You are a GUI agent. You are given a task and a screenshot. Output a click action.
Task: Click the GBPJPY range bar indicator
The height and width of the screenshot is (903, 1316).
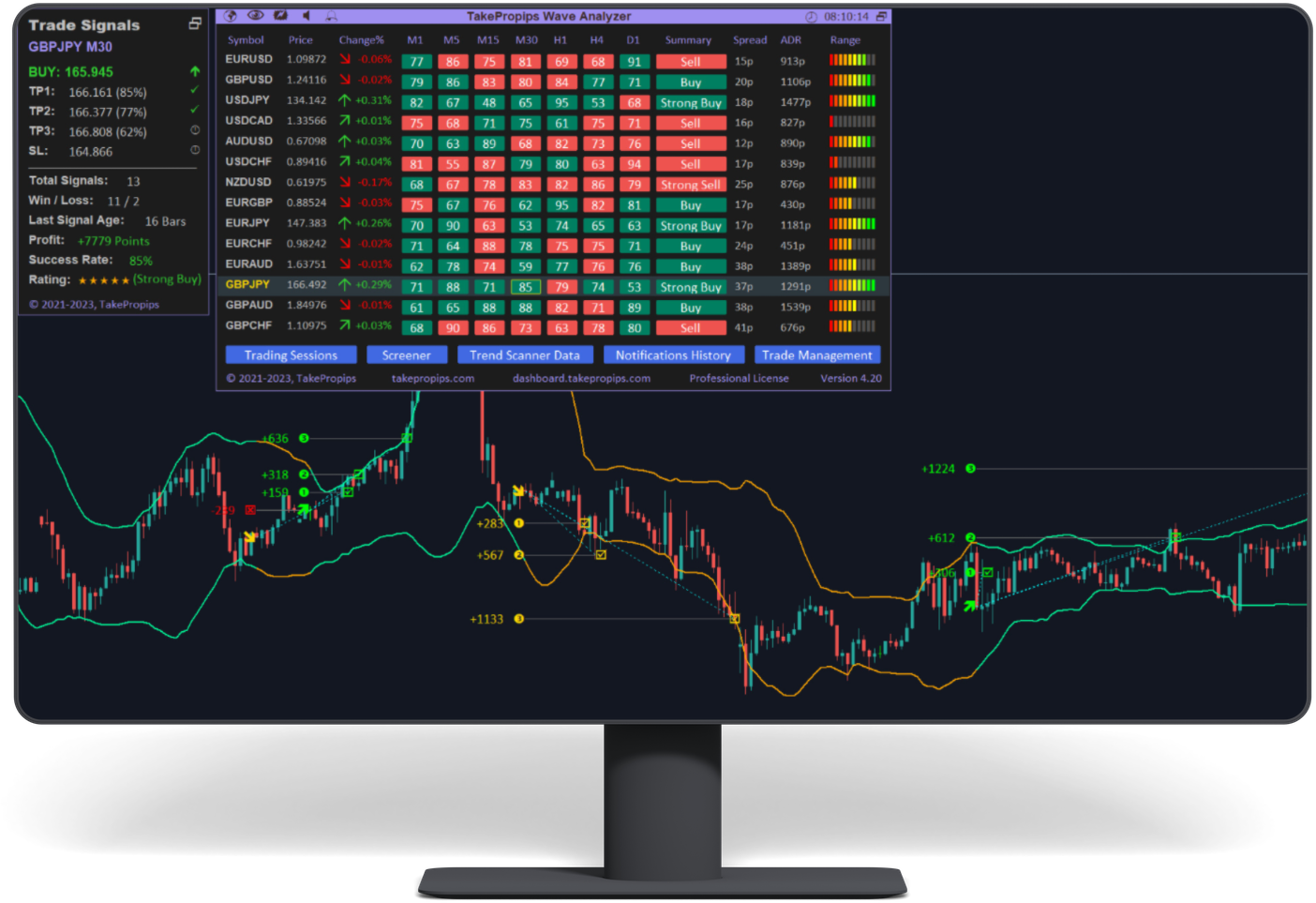tap(852, 286)
